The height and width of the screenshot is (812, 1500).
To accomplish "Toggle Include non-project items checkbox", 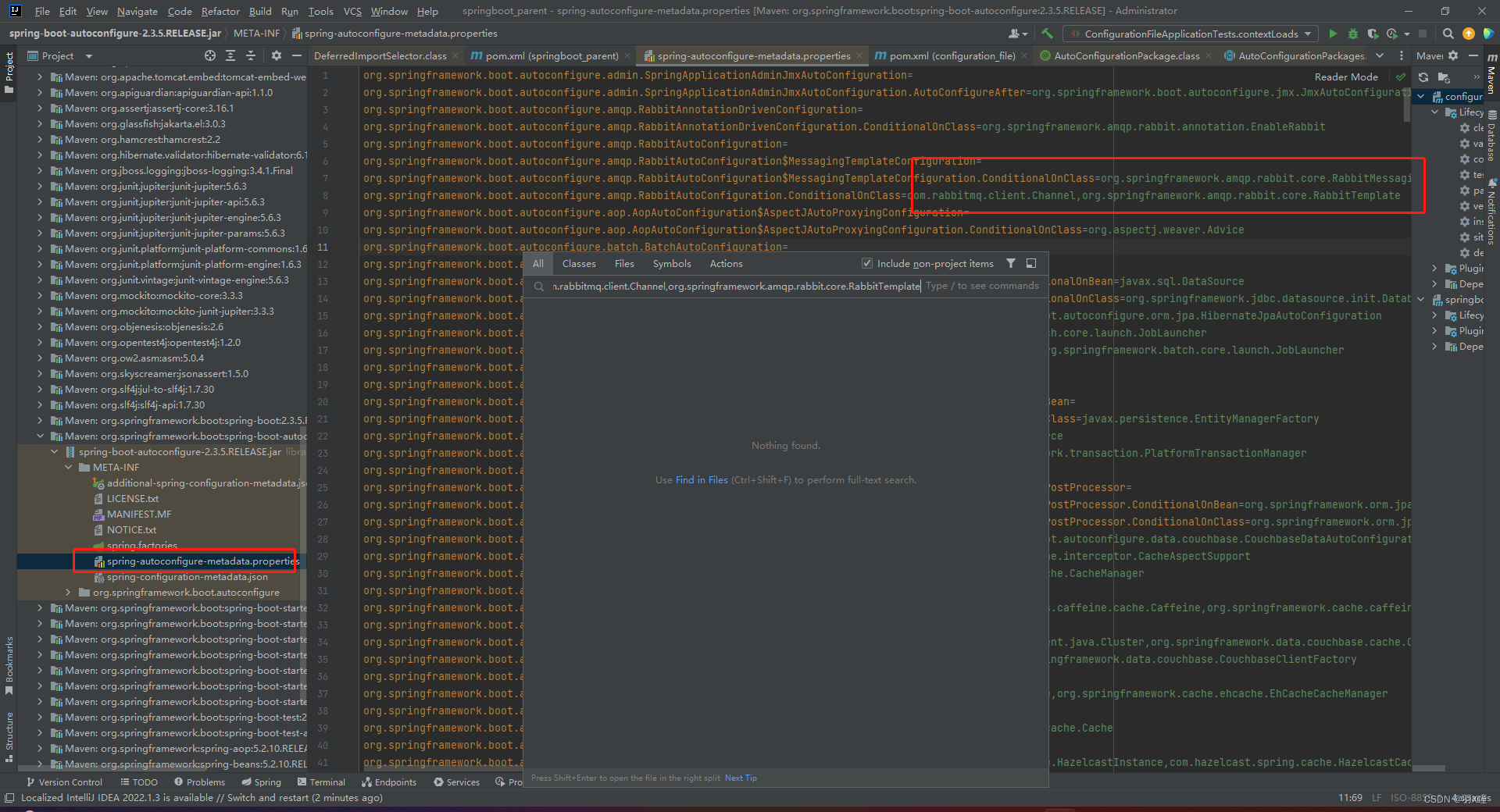I will [x=866, y=263].
